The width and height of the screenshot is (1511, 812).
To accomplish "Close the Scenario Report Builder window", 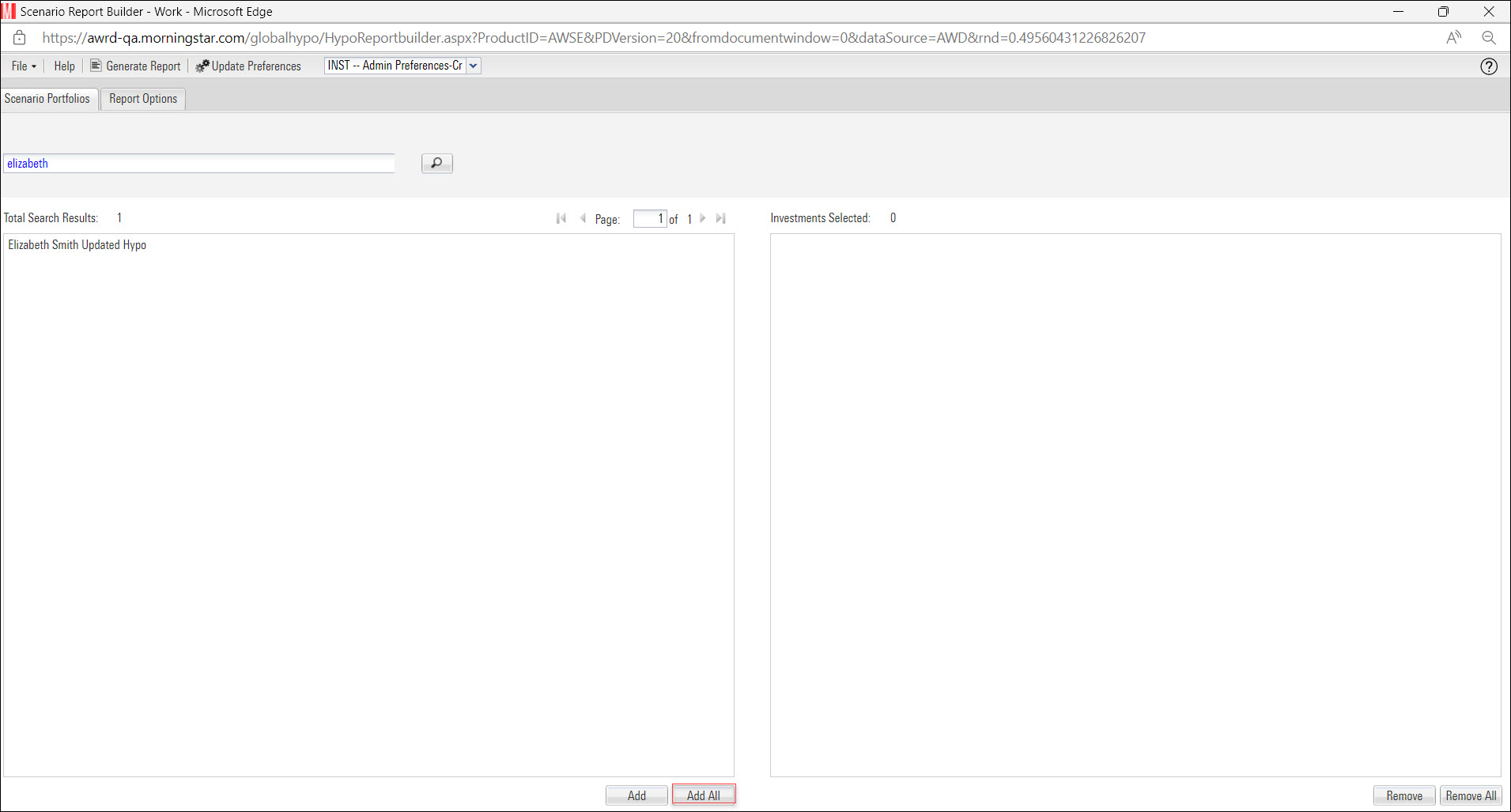I will coord(1488,11).
